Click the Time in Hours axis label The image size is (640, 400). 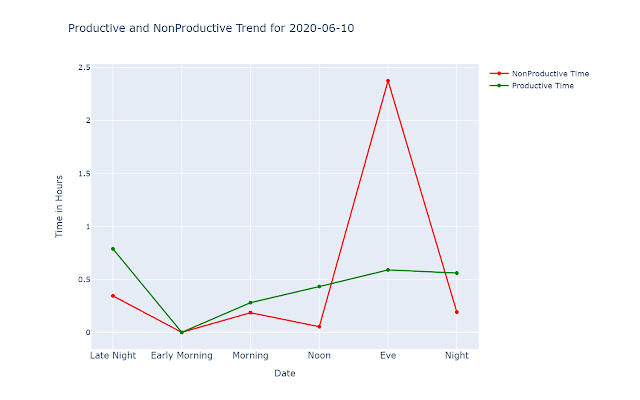(59, 206)
